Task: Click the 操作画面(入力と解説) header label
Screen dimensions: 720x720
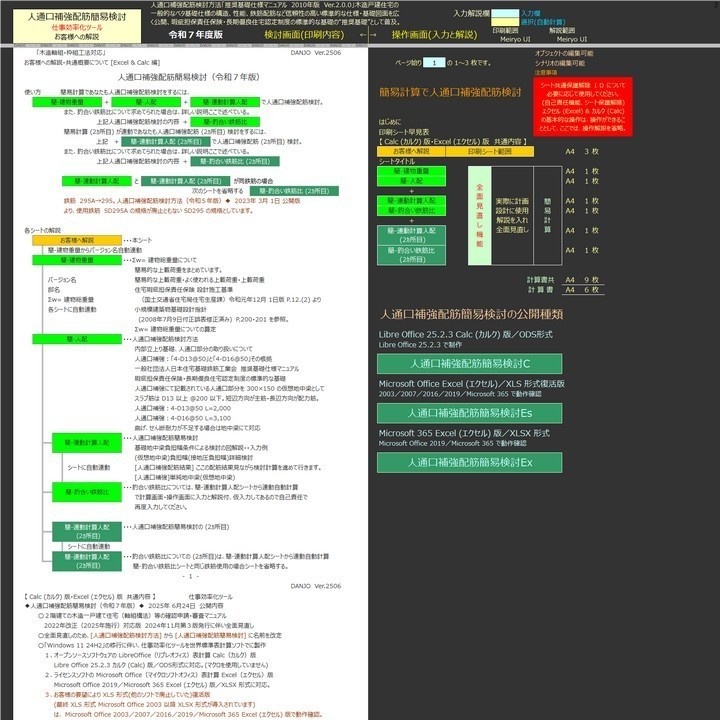Action: pos(434,34)
